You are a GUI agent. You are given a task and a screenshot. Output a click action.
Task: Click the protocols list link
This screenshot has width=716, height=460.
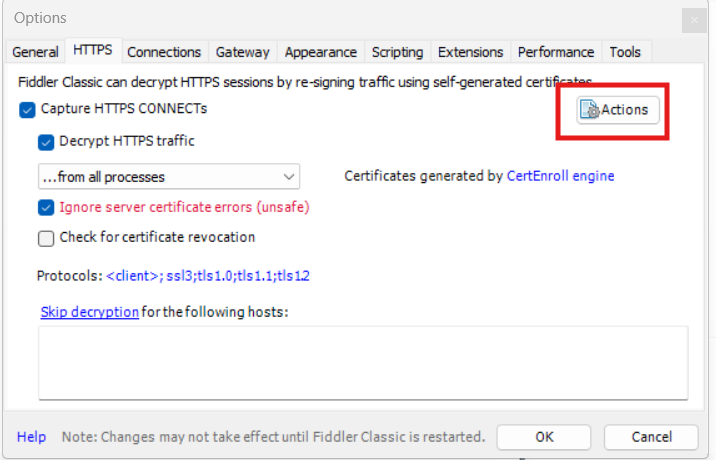[x=208, y=276]
